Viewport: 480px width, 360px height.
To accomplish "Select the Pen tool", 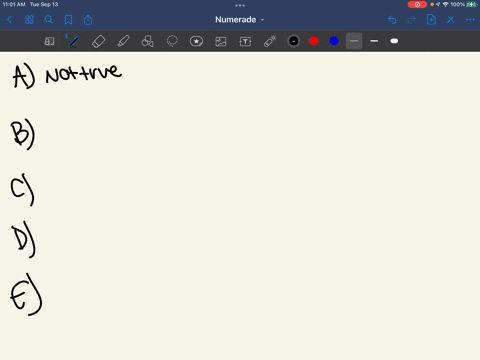I will click(x=74, y=41).
